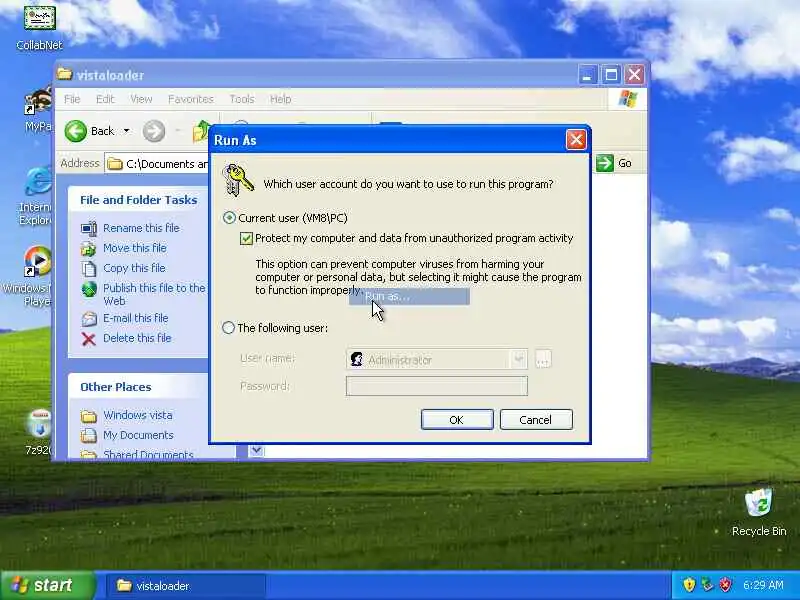Click the E-mail this file link

tap(136, 318)
